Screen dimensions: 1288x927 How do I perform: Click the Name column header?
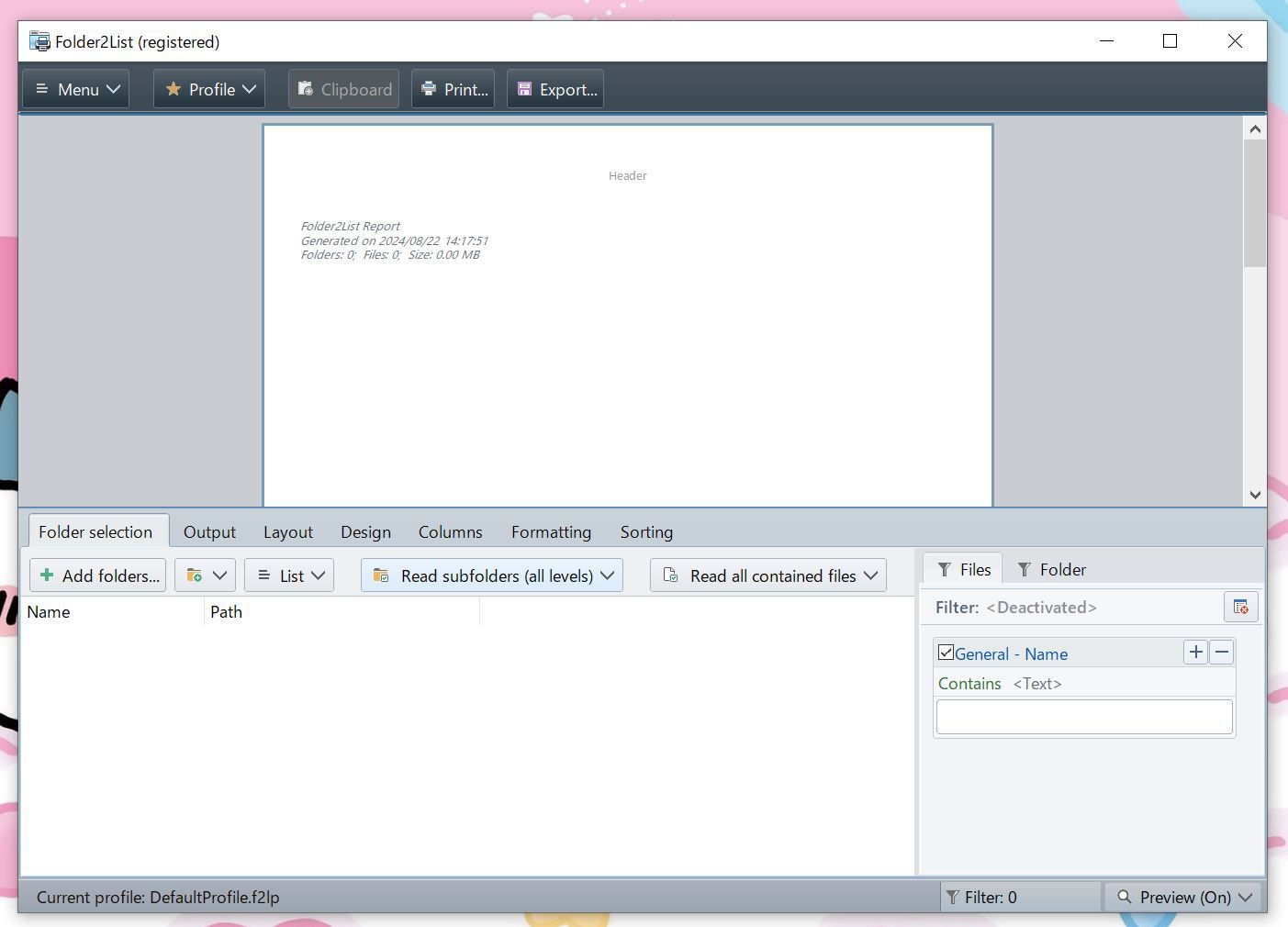(112, 611)
